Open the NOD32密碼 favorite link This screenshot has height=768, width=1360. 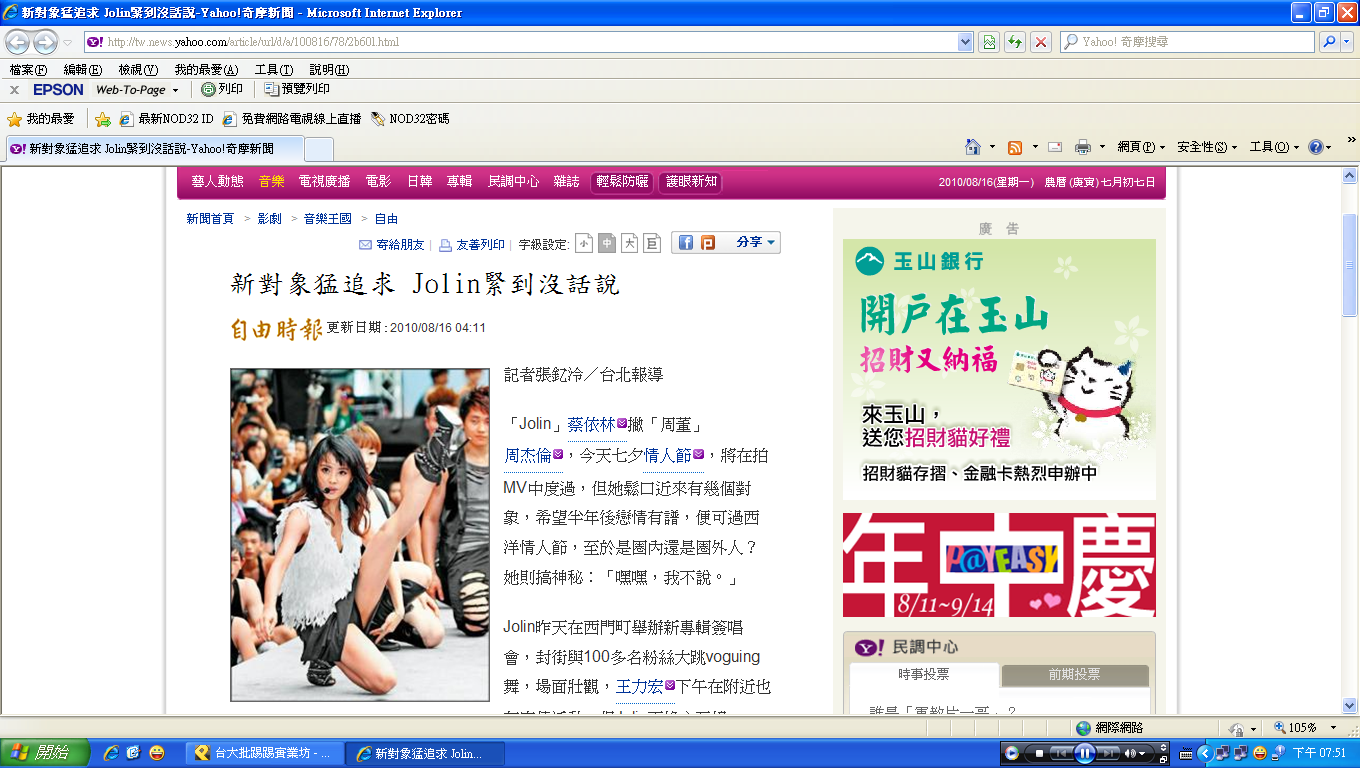(410, 119)
